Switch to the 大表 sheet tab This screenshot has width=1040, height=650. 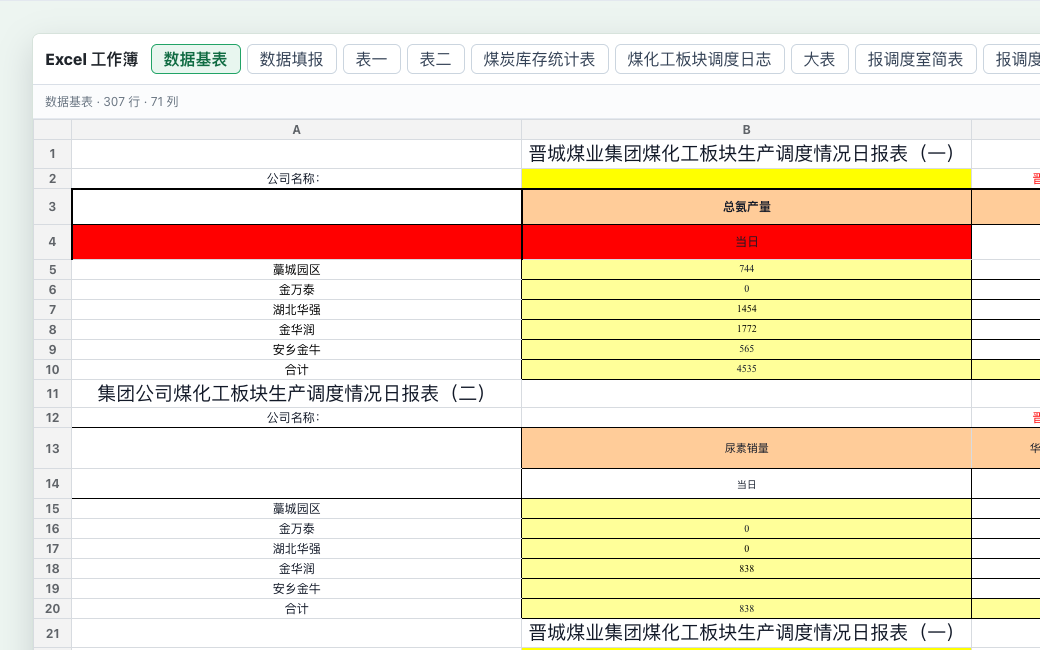coord(820,59)
